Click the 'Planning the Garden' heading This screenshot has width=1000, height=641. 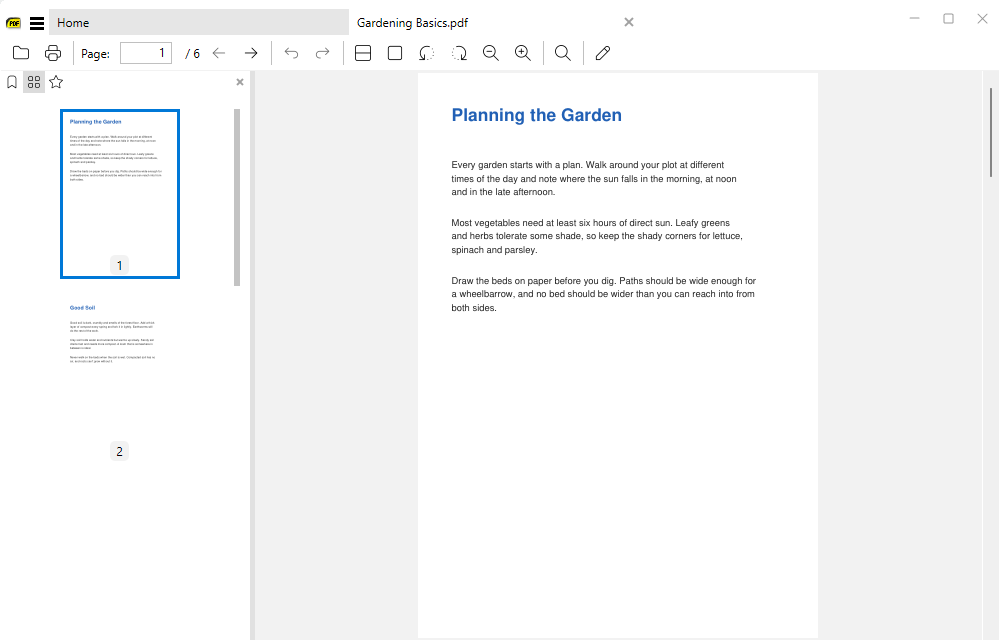coord(536,115)
